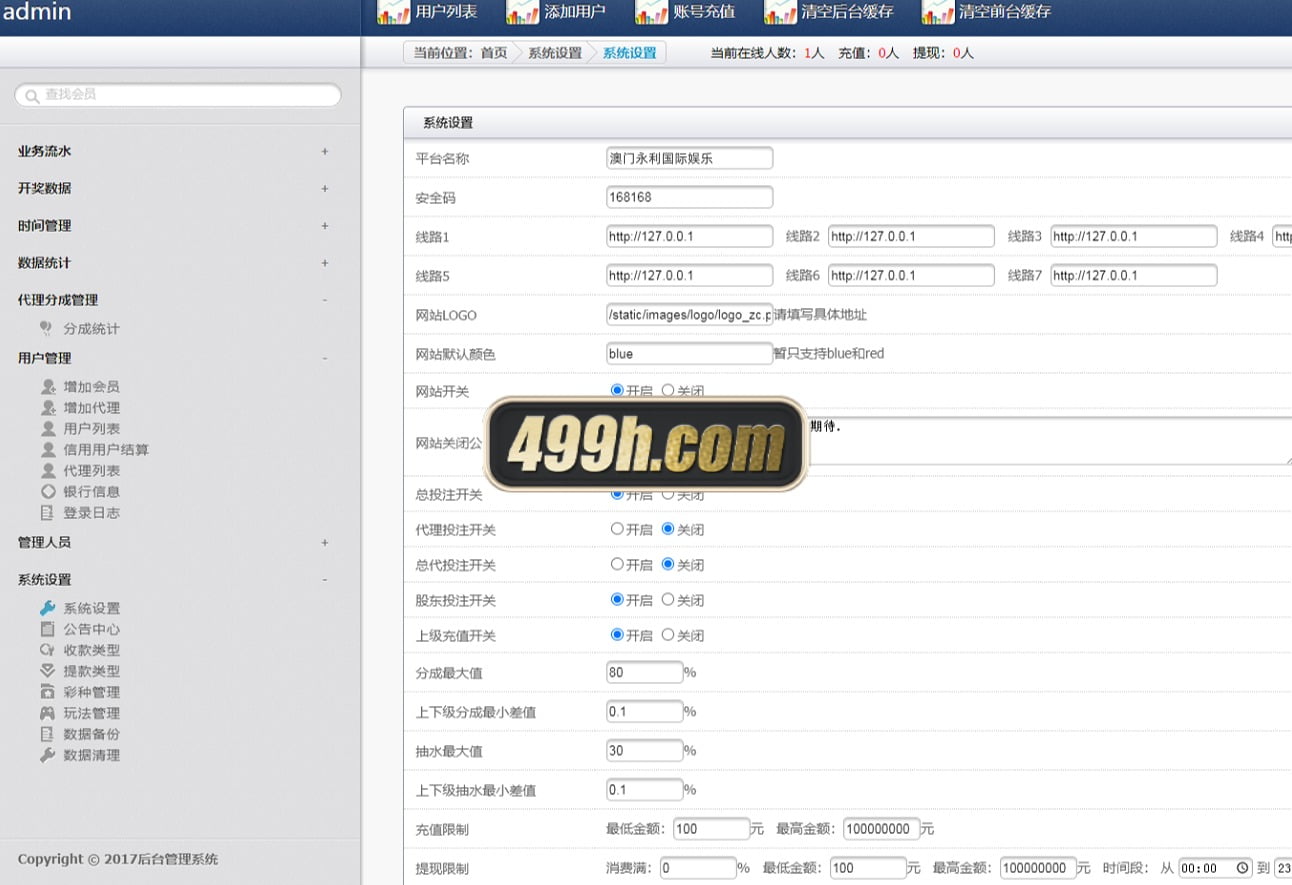Viewport: 1292px width, 885px height.
Task: Click the 银行信息 circle icon
Action: click(47, 491)
